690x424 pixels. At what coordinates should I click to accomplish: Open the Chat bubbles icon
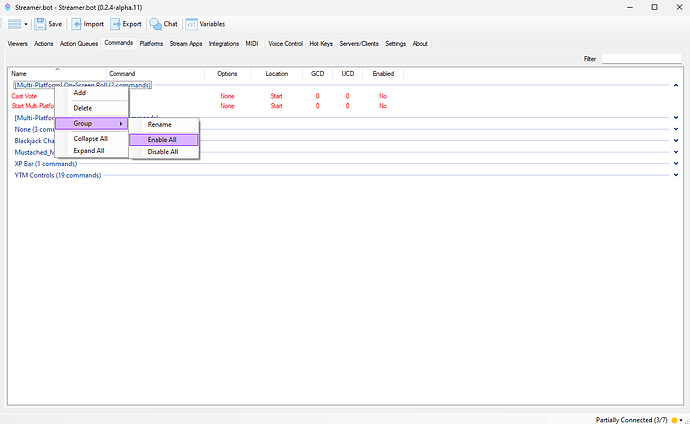[155, 23]
